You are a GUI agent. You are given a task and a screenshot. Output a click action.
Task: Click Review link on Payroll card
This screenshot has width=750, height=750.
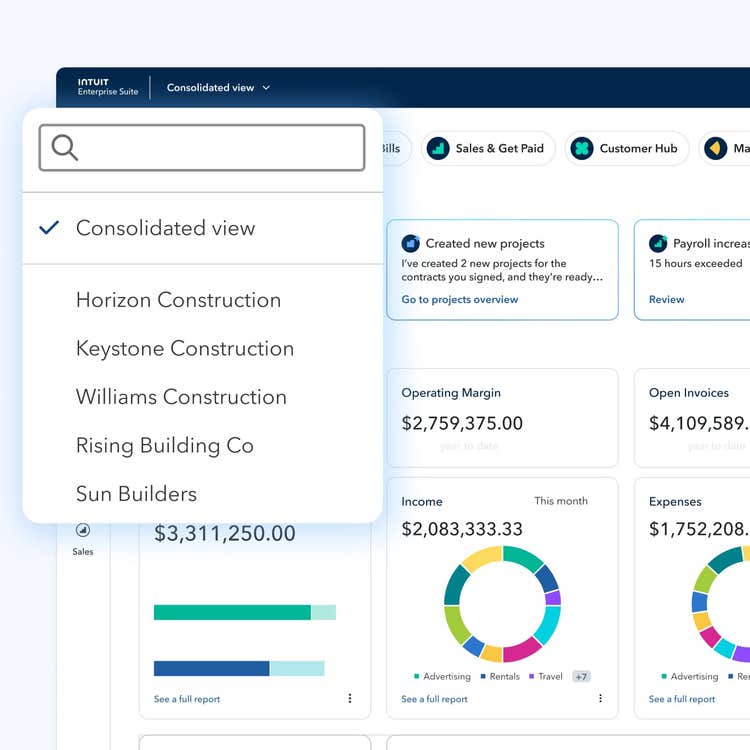point(666,299)
